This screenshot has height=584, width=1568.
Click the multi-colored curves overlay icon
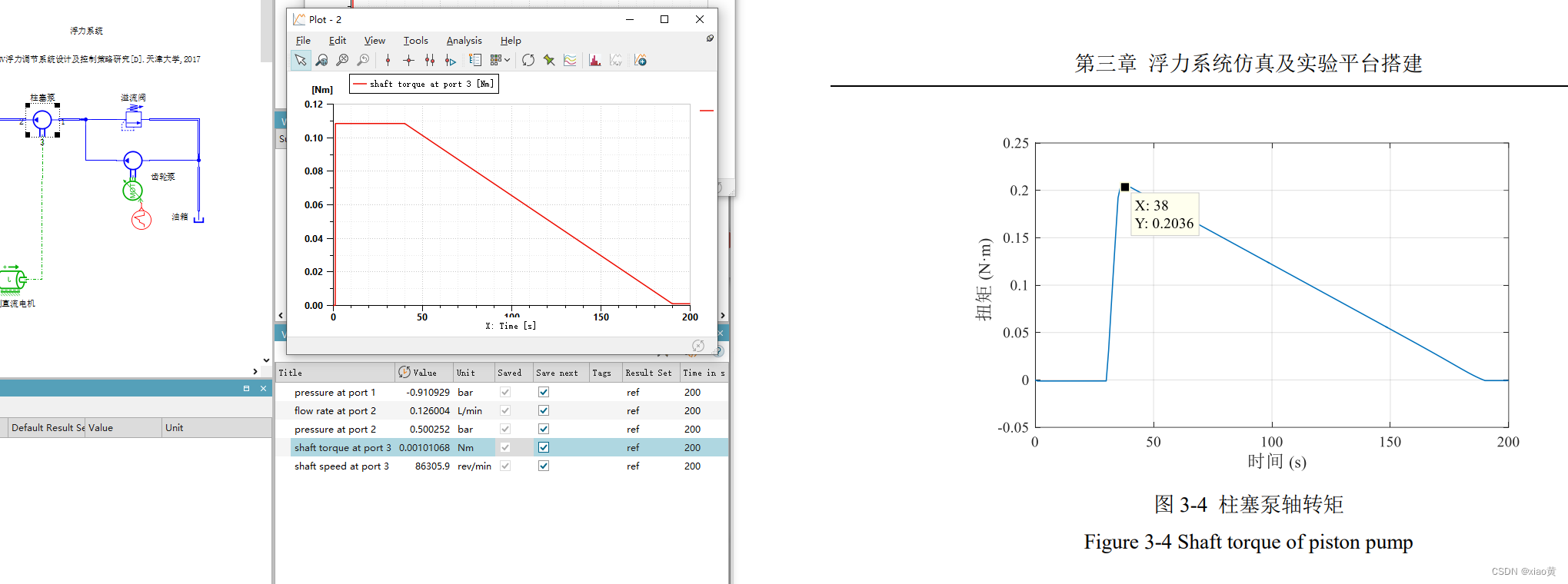click(x=570, y=60)
